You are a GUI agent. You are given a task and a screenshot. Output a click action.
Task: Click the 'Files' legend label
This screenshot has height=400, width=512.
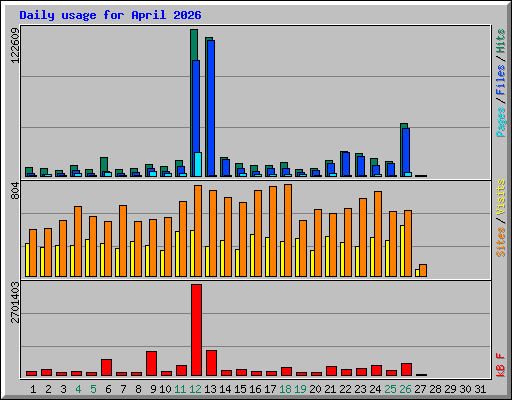click(500, 80)
